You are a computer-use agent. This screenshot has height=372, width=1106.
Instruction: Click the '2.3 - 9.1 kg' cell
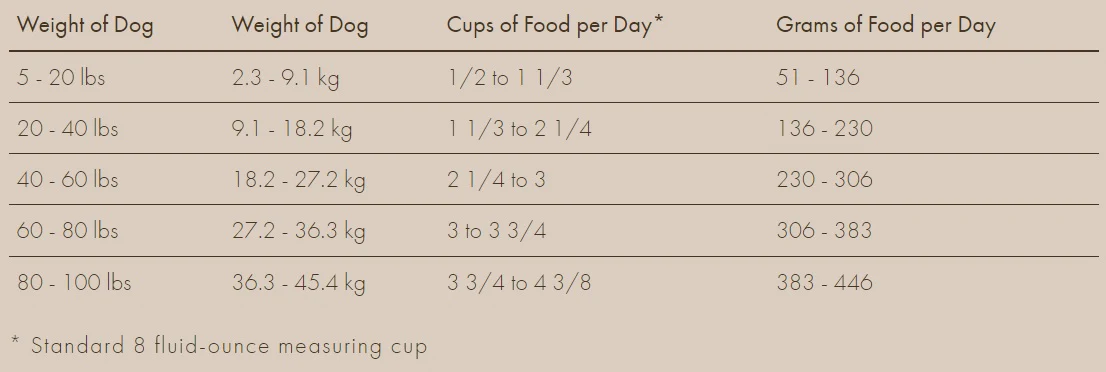pyautogui.click(x=286, y=77)
